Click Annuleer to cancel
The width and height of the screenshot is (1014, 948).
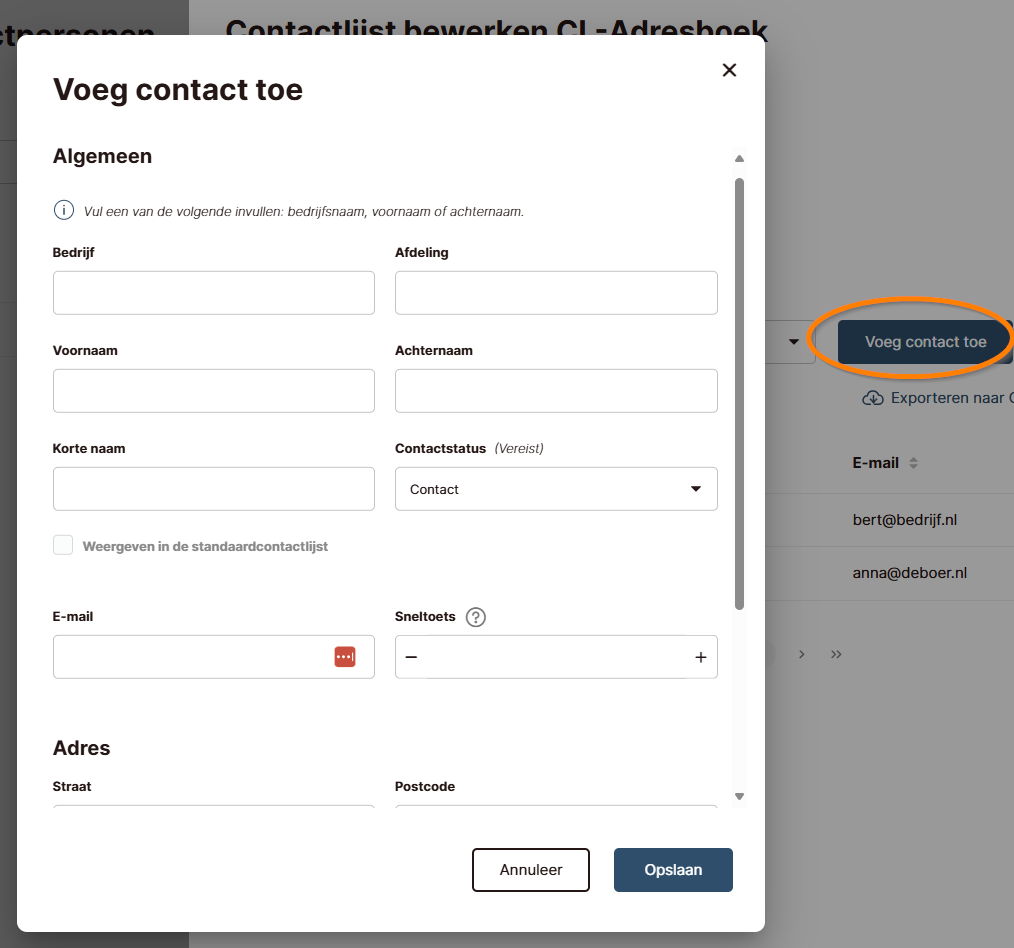[x=531, y=870]
